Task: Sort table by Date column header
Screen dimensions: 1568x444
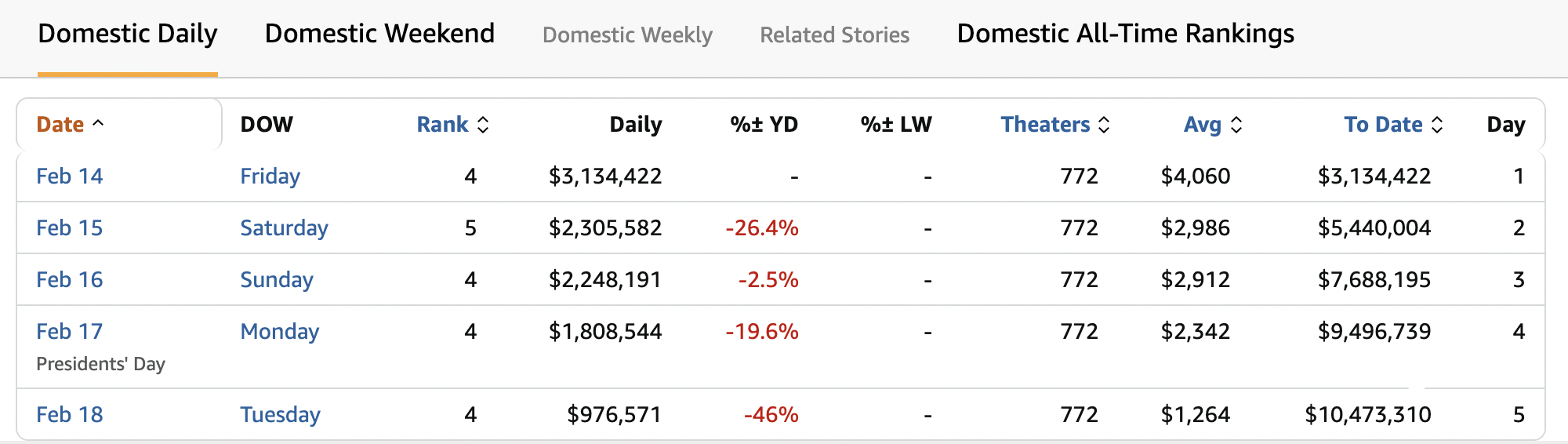Action: click(x=60, y=125)
